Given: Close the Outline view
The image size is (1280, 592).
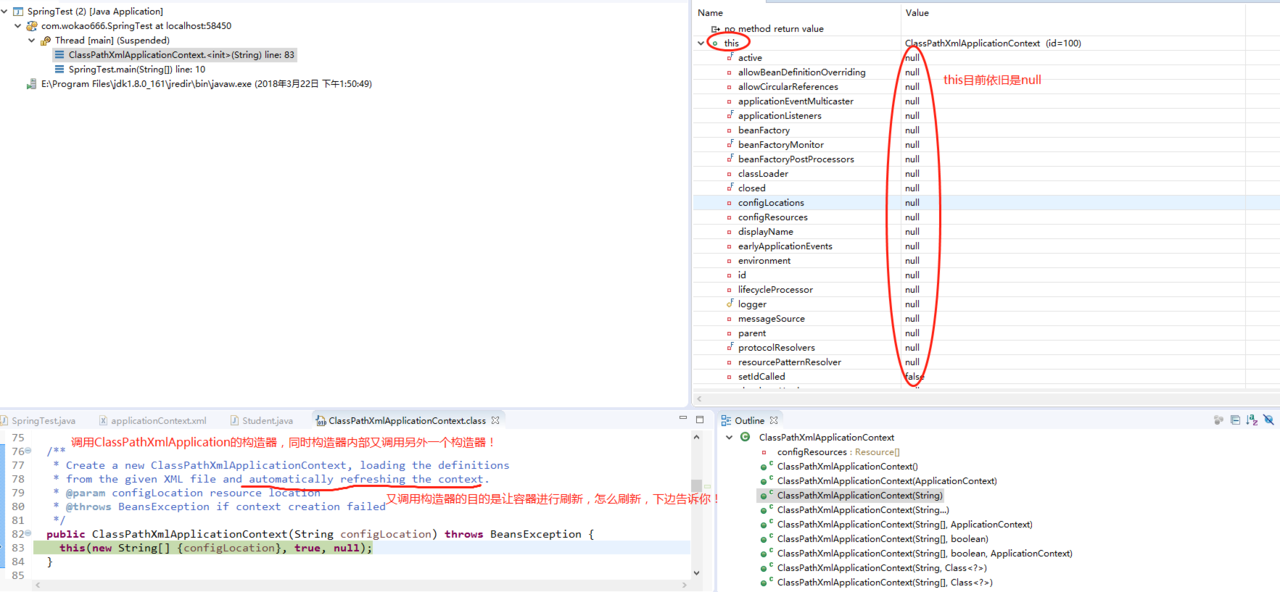Looking at the screenshot, I should pyautogui.click(x=774, y=421).
